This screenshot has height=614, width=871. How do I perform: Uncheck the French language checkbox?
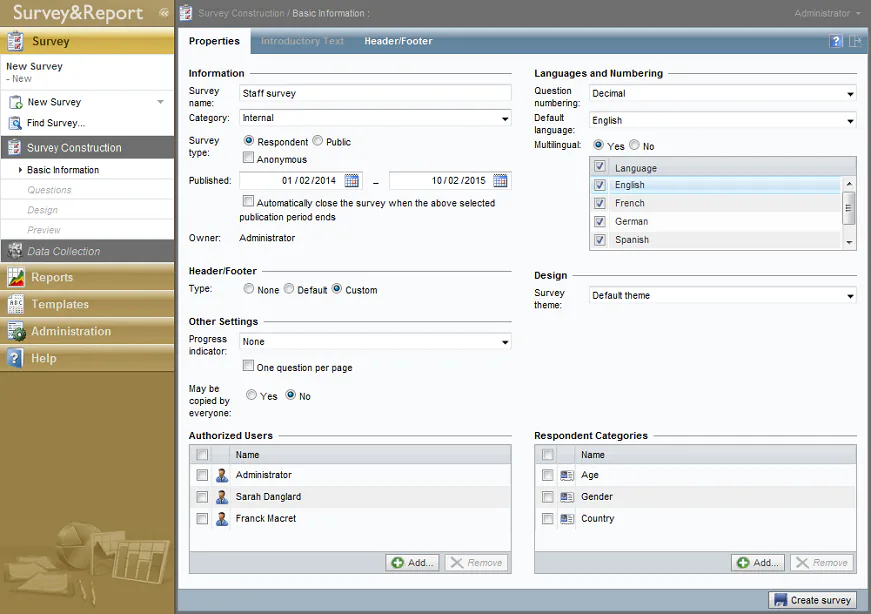point(600,203)
